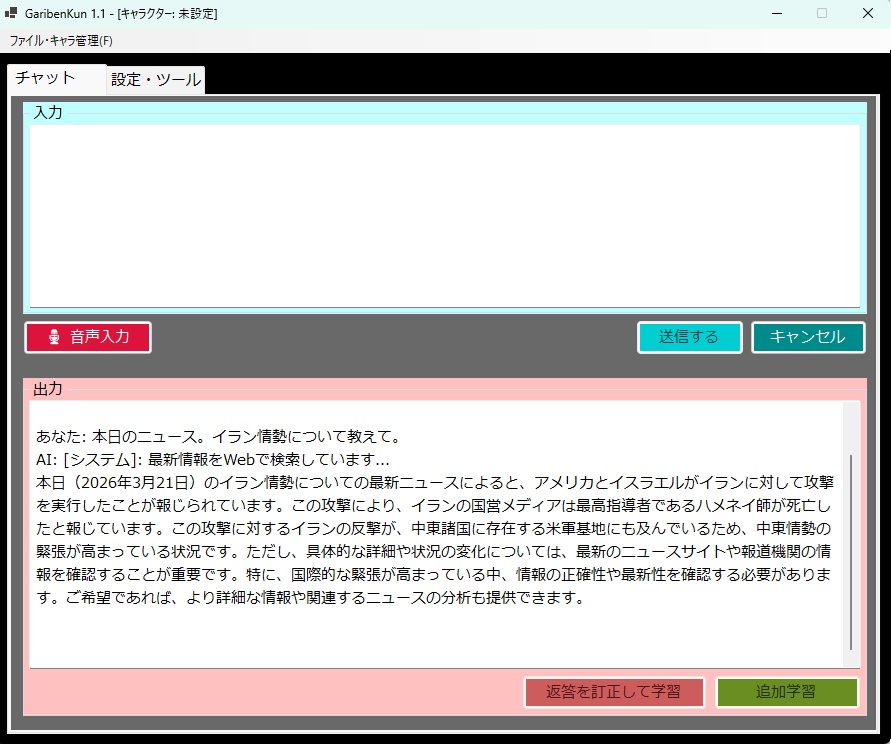Send the message with the 送信する button

pyautogui.click(x=689, y=337)
